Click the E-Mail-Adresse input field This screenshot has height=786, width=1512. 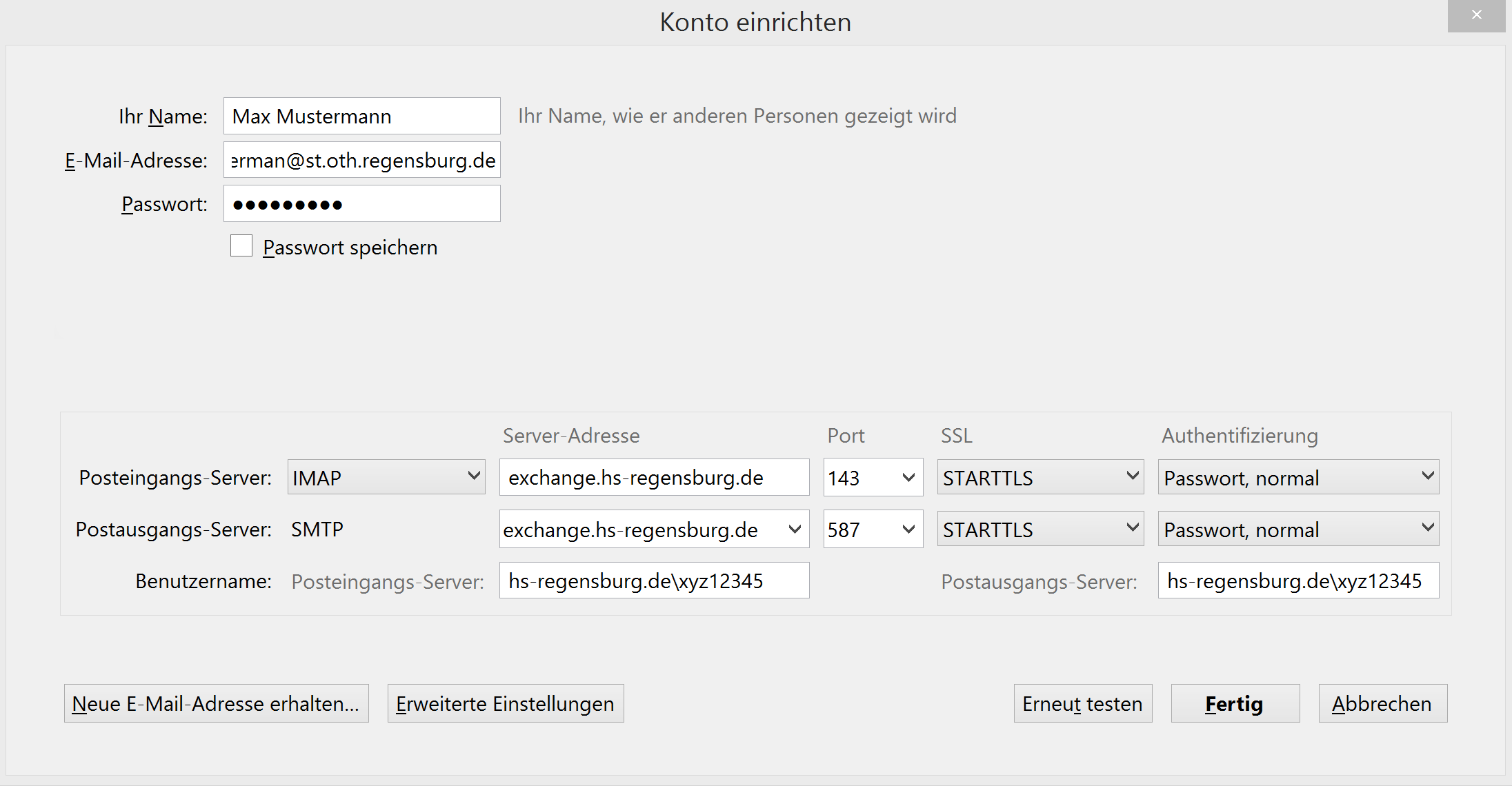[361, 160]
